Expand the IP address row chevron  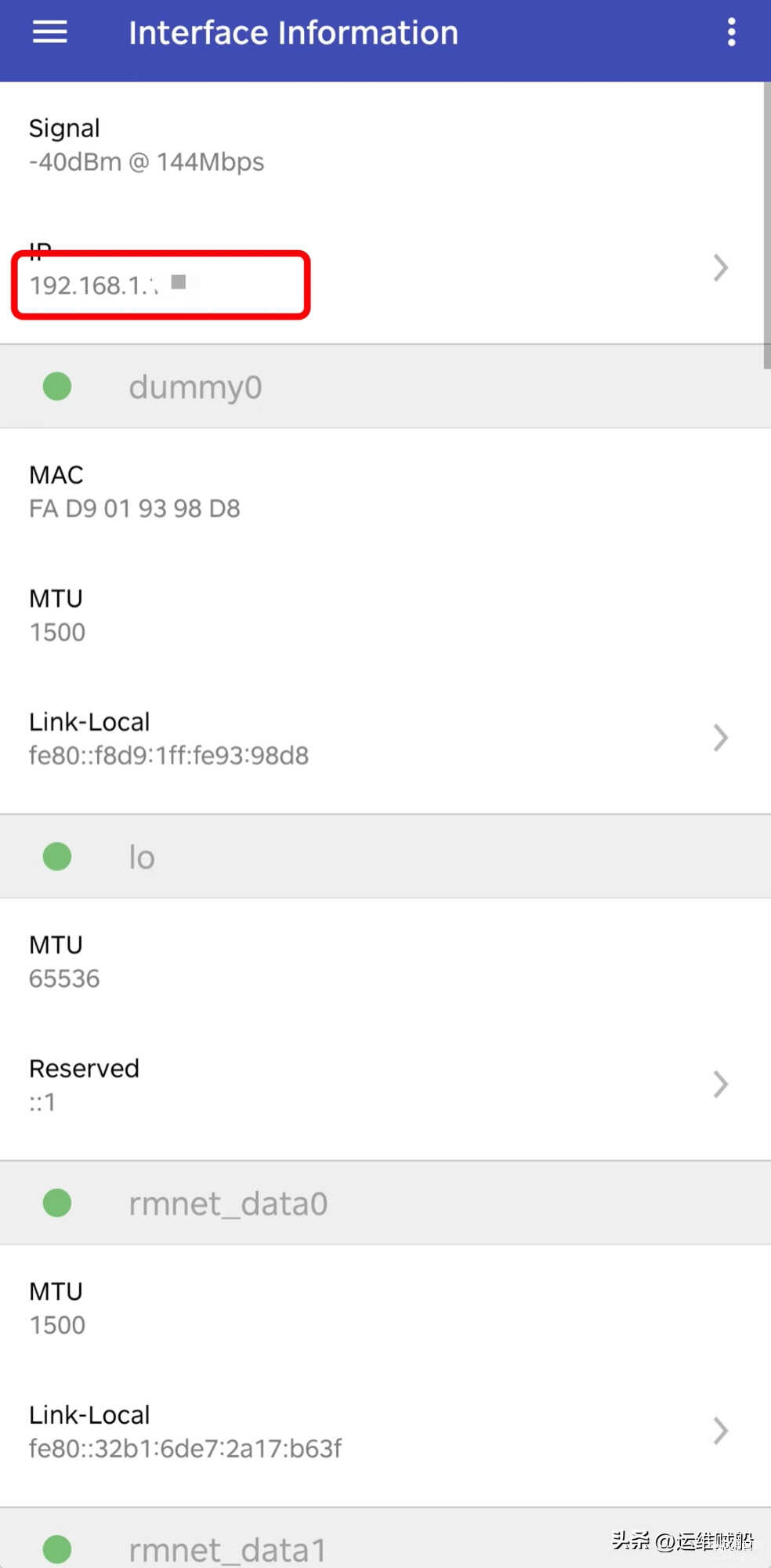coord(721,268)
